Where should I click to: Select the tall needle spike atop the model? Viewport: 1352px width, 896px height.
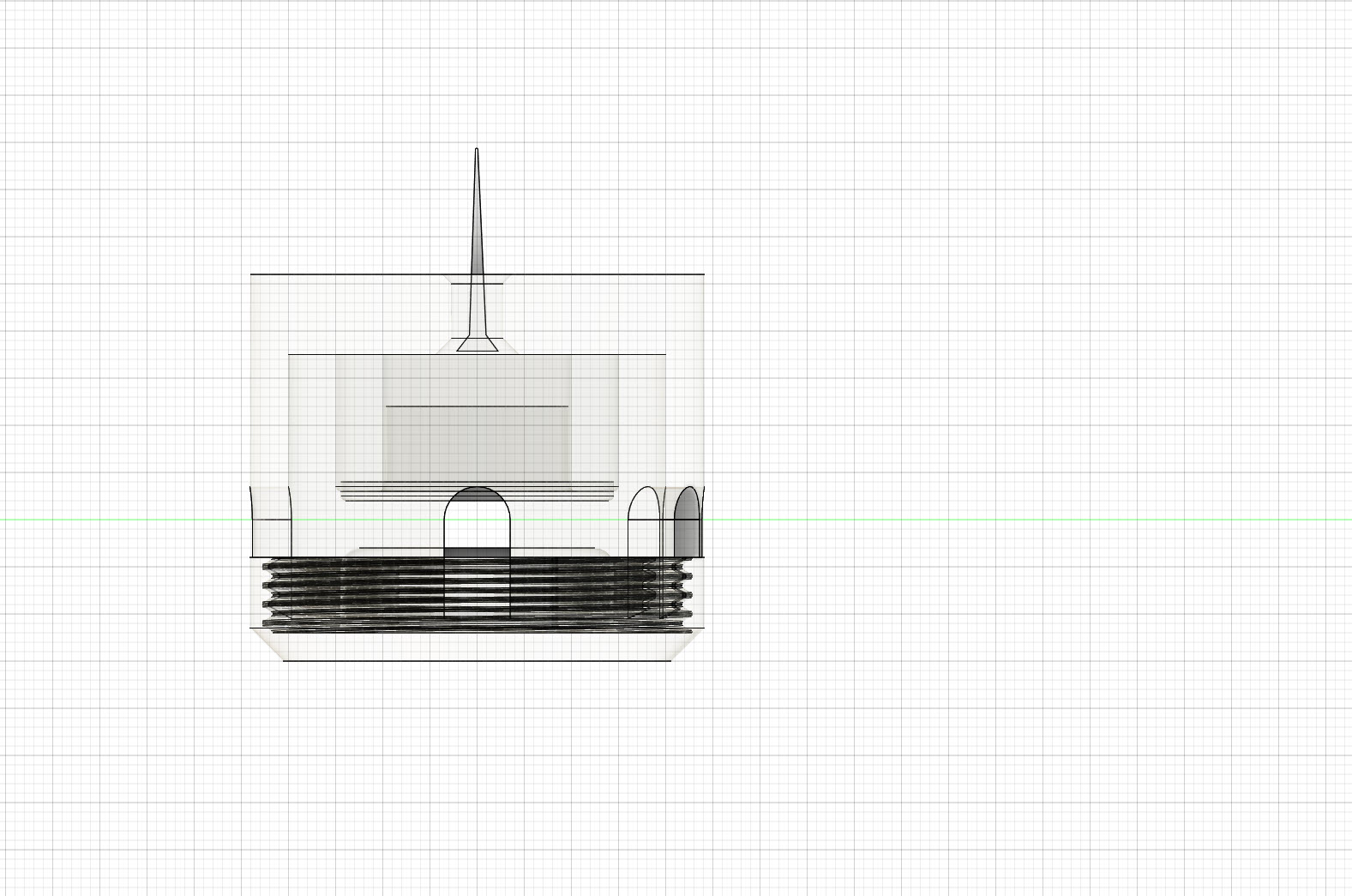[x=477, y=249]
